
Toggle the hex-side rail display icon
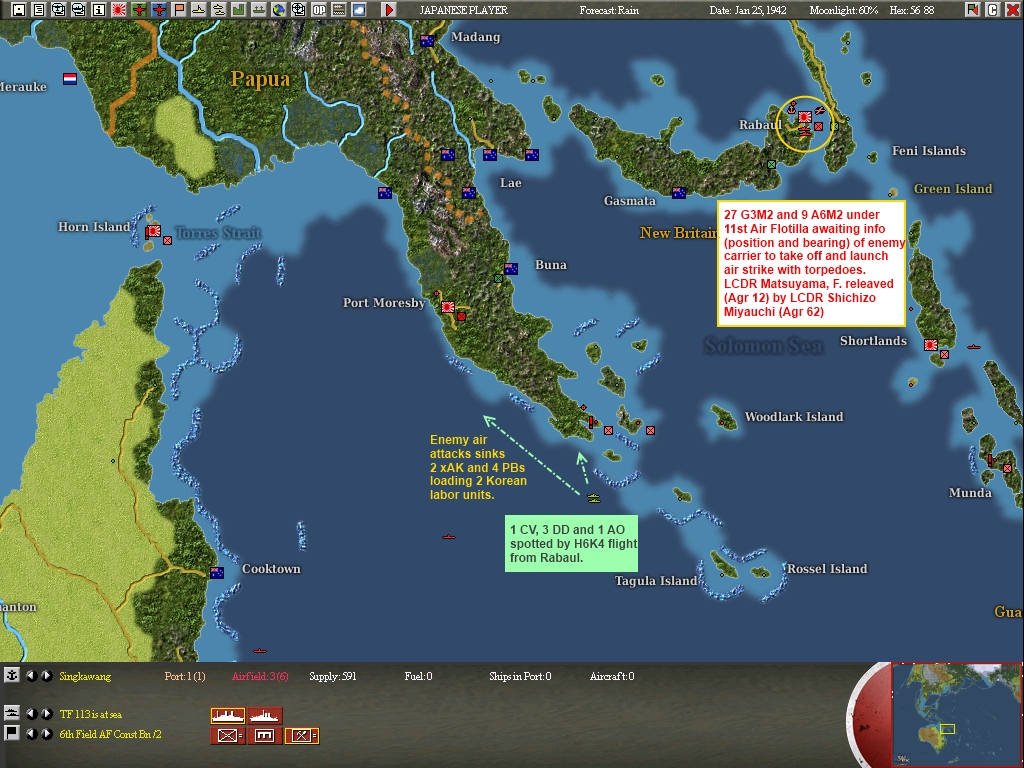pyautogui.click(x=339, y=10)
